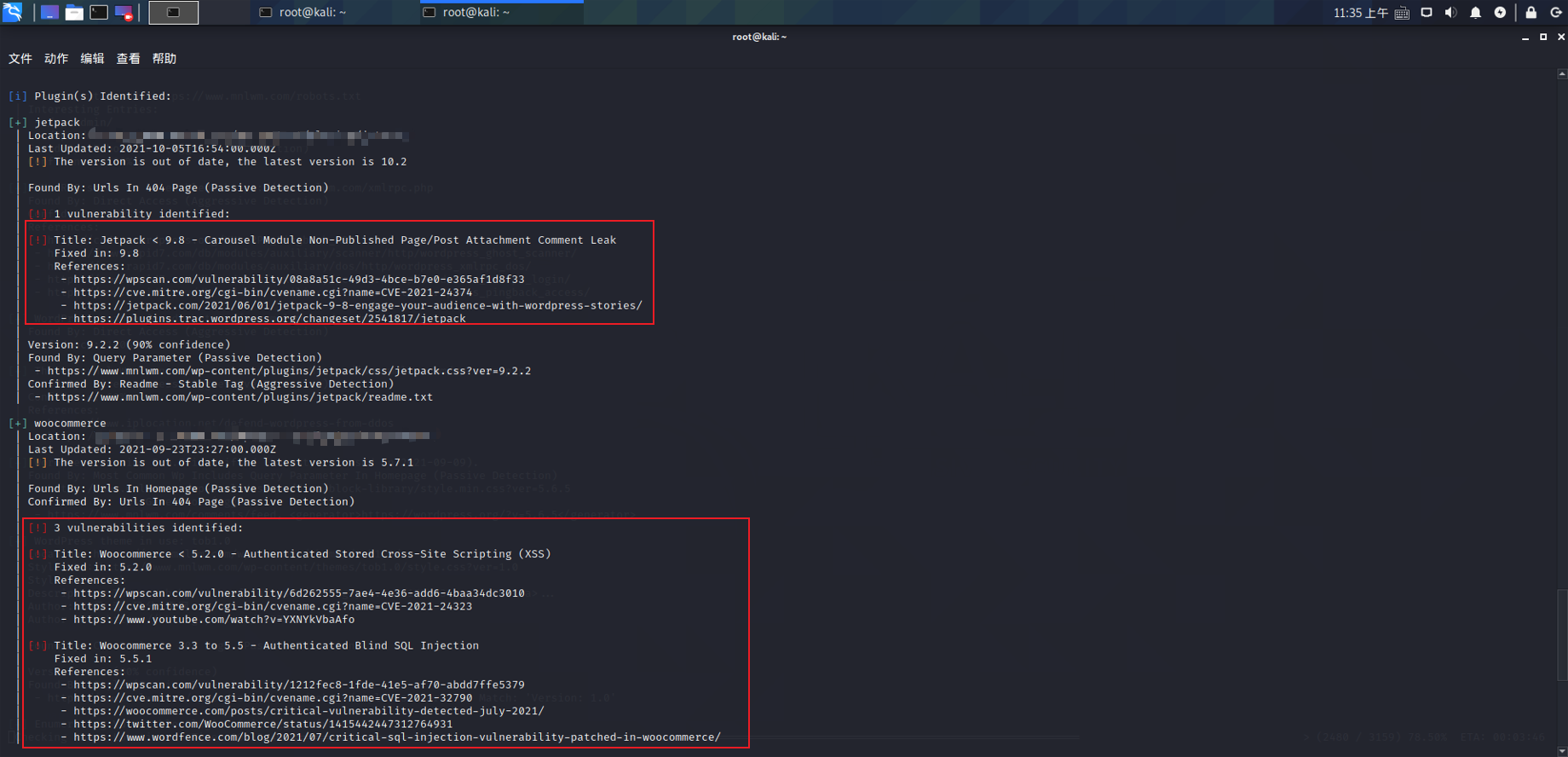Click 'Last Updated: 2021-10-05T16:54:00.000Z' line
Viewport: 1568px width, 757px height.
point(153,149)
